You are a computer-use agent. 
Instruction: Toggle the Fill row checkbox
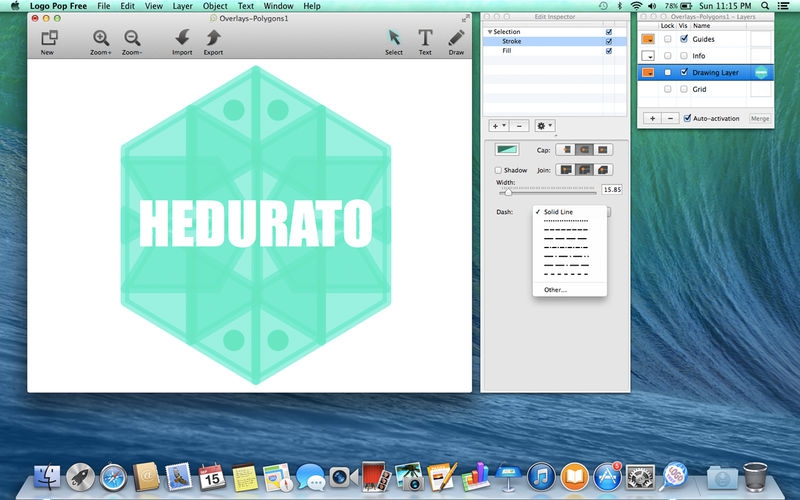point(609,51)
